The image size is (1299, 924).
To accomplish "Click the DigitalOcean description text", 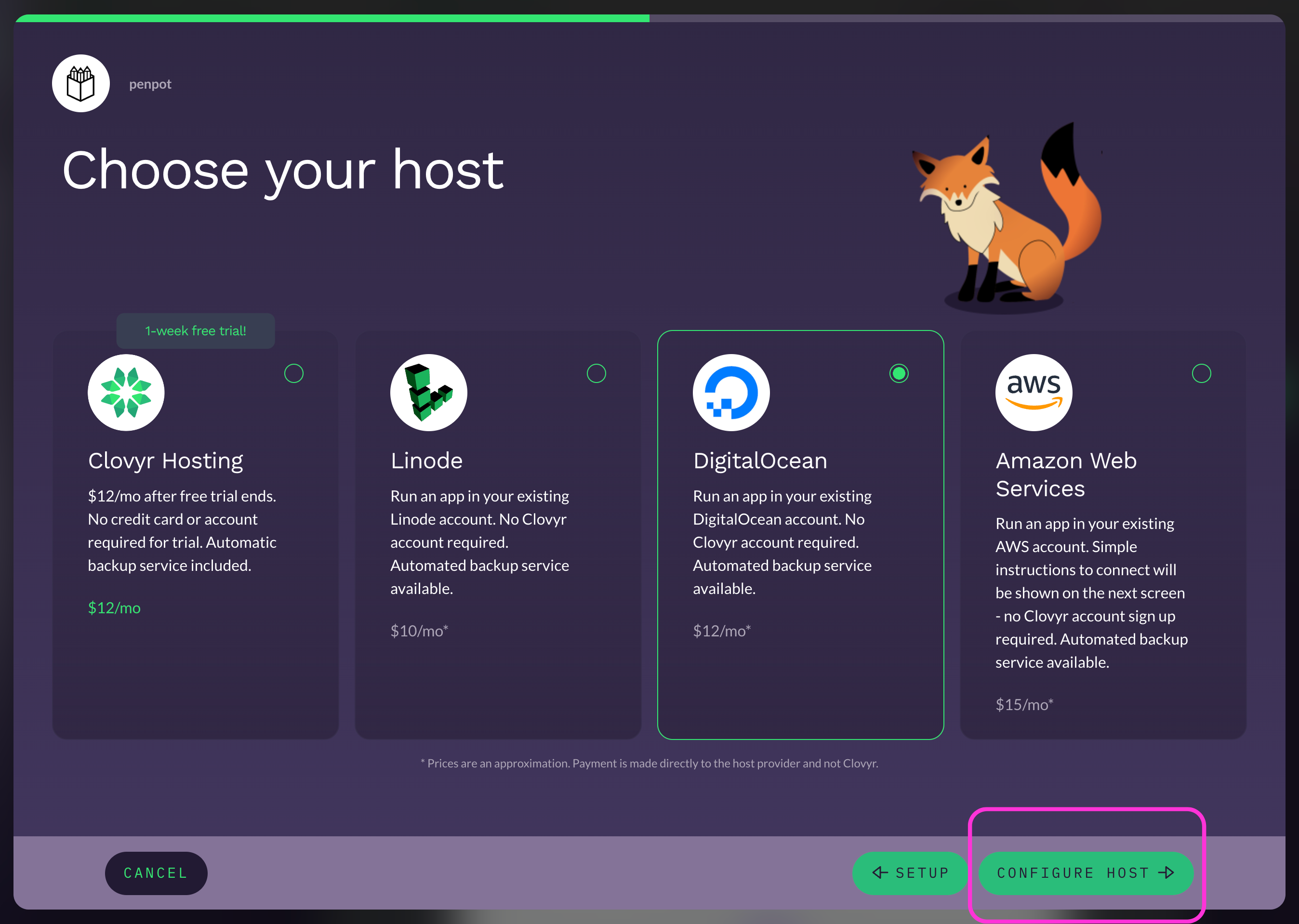I will click(782, 541).
